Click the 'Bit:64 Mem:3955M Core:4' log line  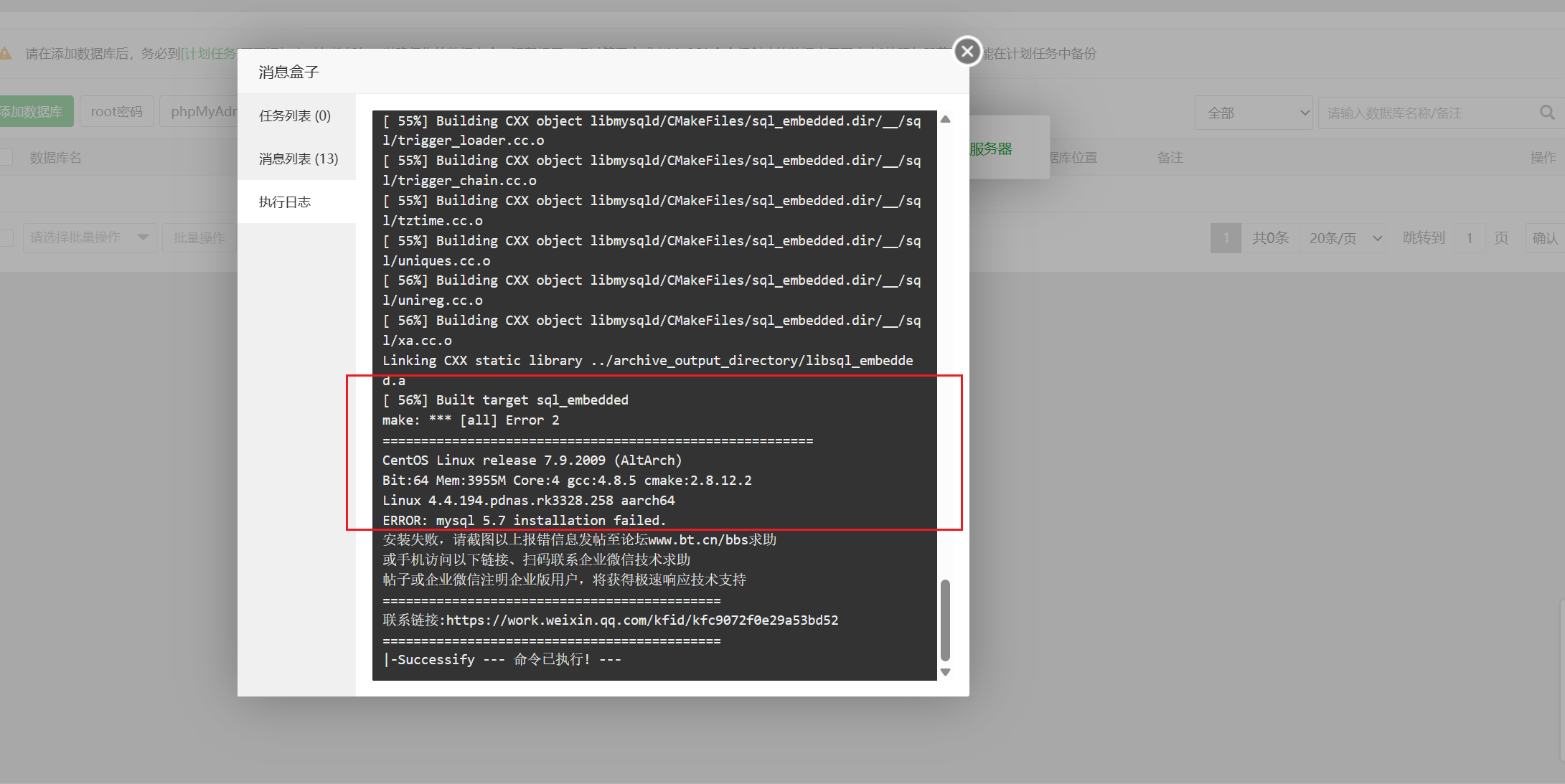568,480
